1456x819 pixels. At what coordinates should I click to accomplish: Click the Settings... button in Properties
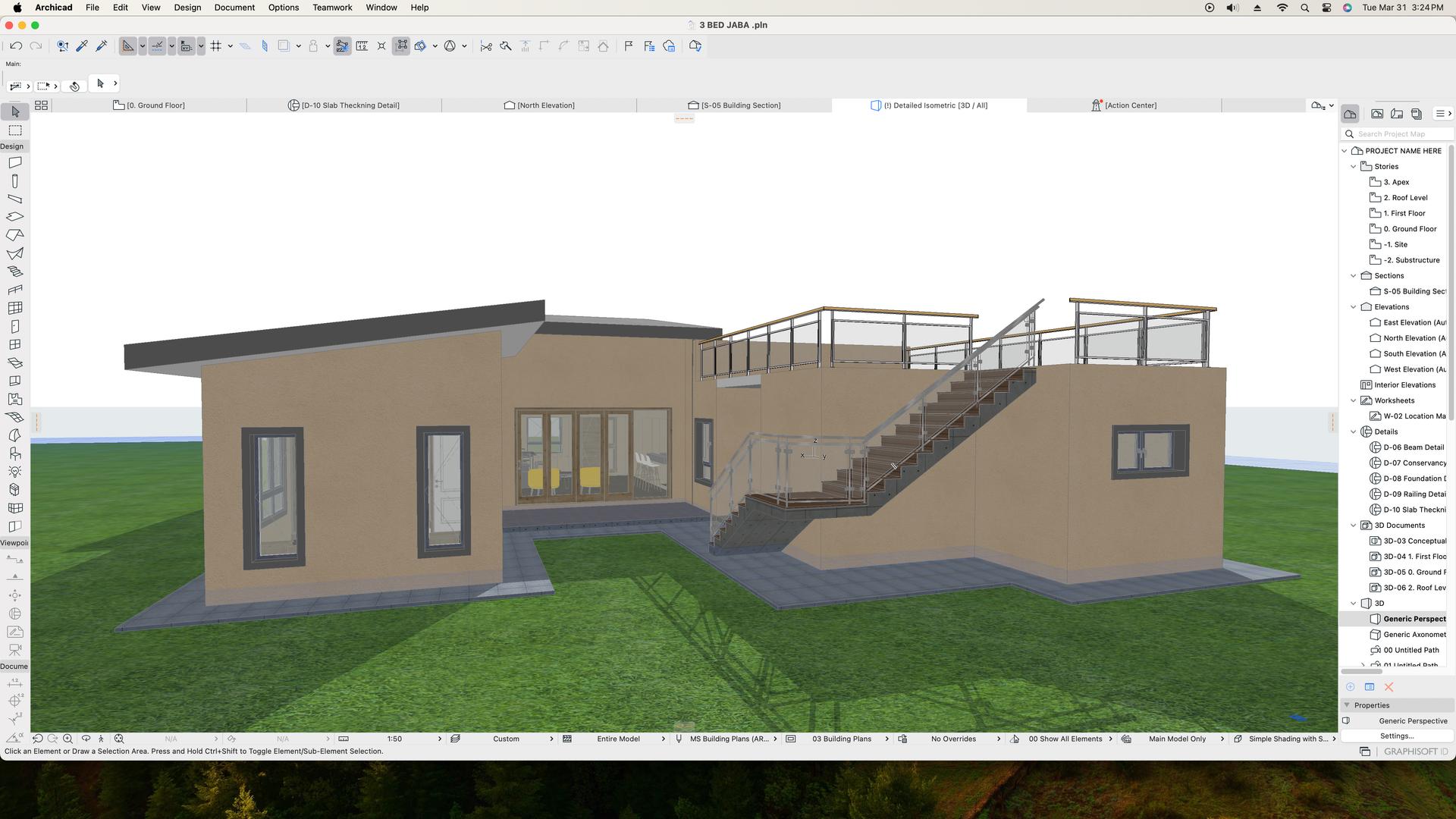[1396, 736]
